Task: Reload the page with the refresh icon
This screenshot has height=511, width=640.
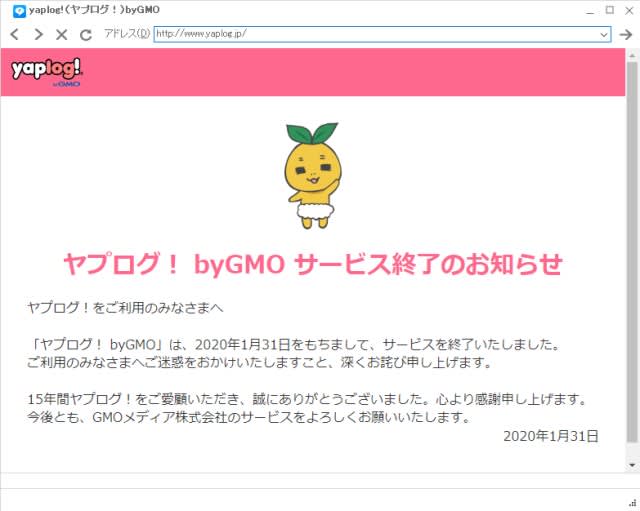Action: point(86,35)
